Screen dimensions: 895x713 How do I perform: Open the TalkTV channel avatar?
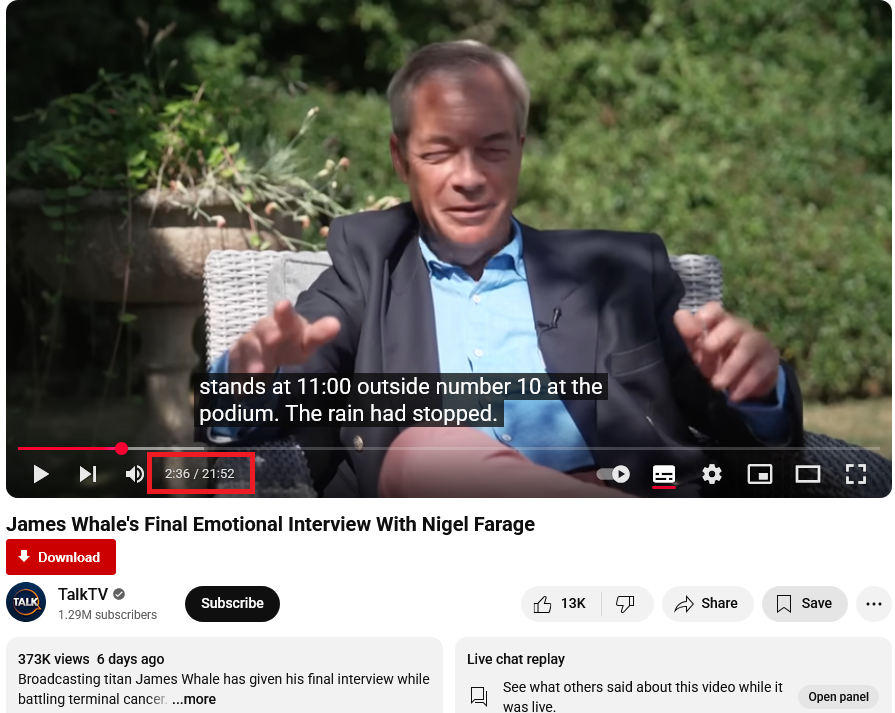[x=26, y=602]
